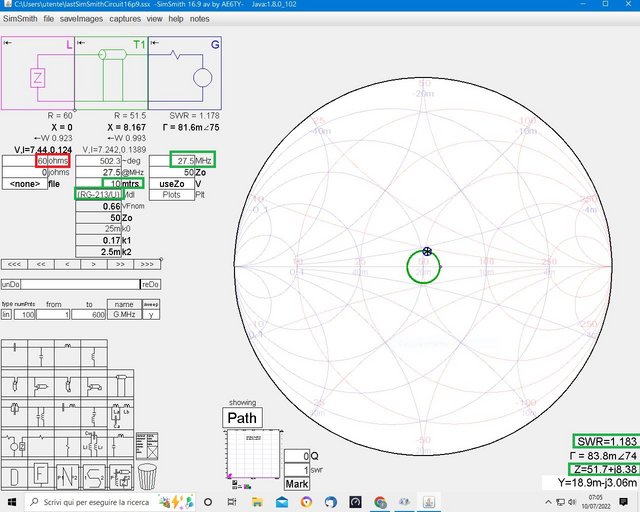Click the reDo button
Viewport: 640px width, 512px height.
point(151,284)
